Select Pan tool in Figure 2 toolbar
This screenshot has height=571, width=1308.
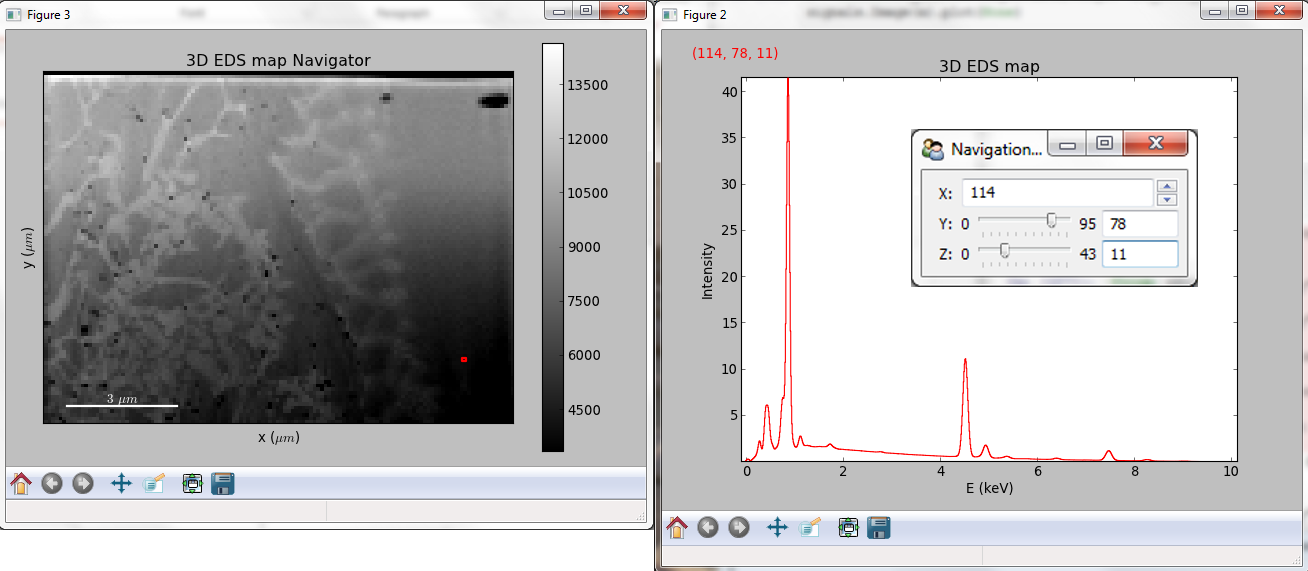pyautogui.click(x=777, y=527)
